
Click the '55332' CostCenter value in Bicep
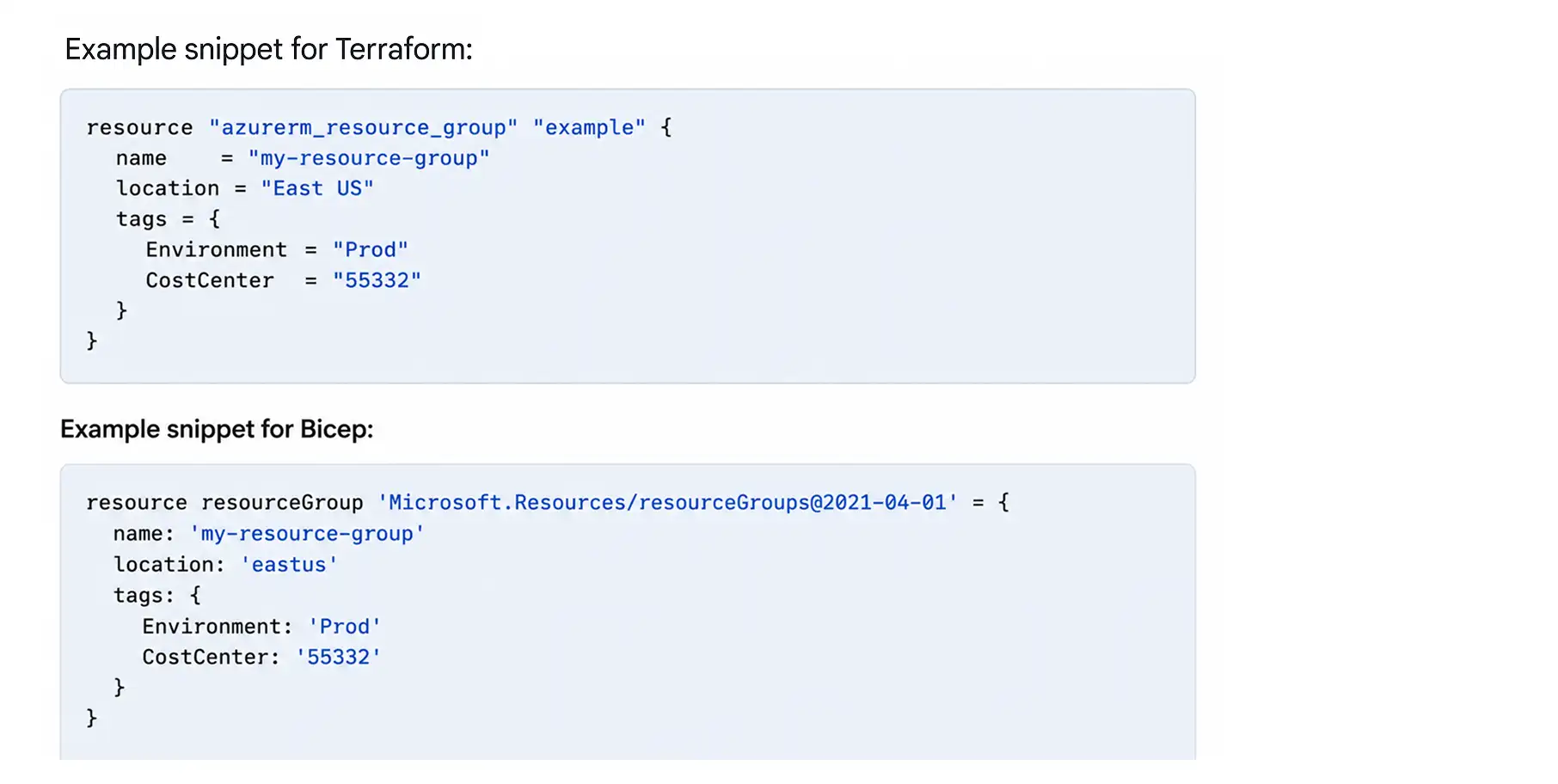[339, 657]
